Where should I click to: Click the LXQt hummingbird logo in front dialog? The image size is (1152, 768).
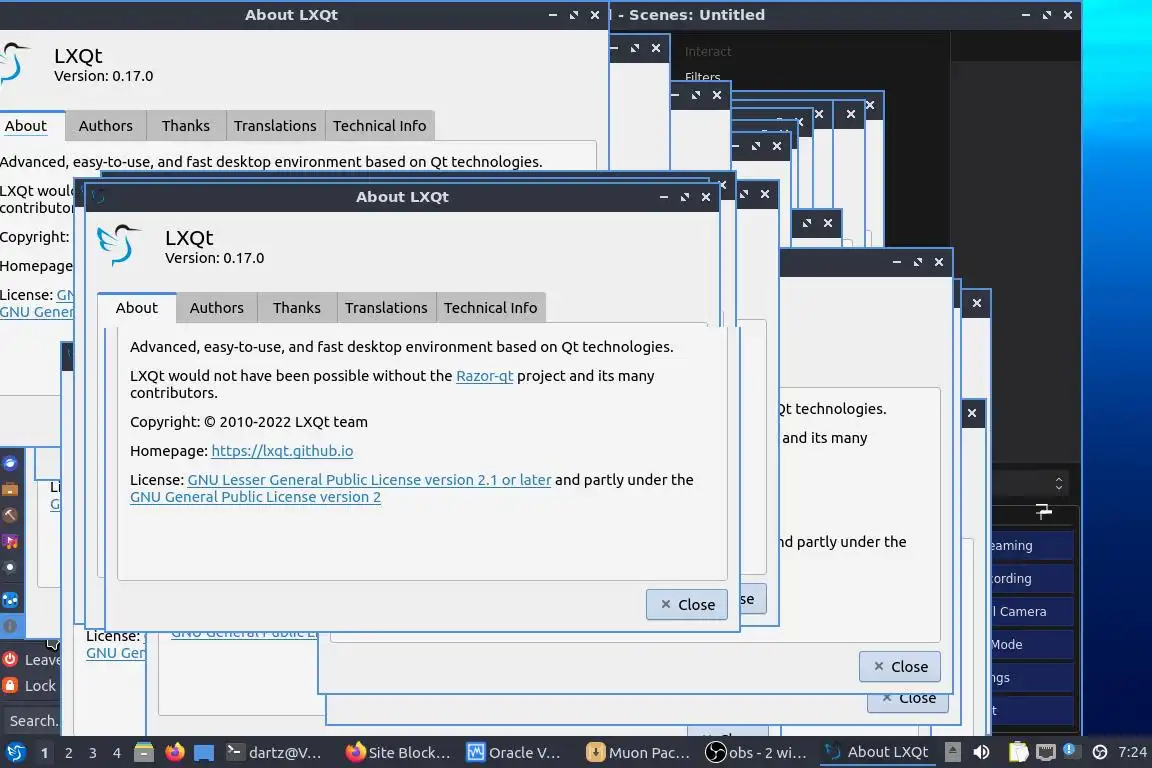[x=119, y=245]
